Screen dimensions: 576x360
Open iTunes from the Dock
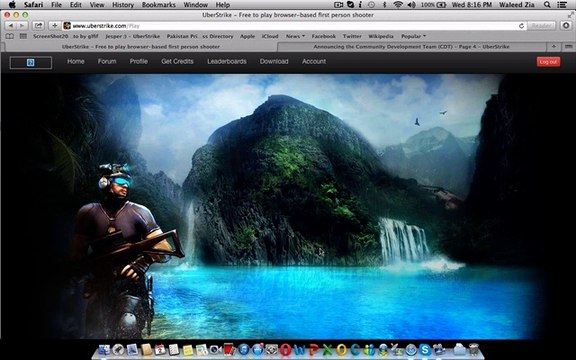click(244, 349)
